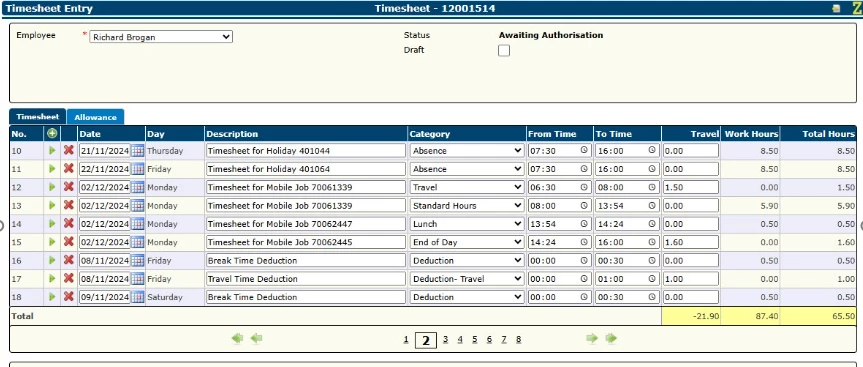Go to page 5
Image resolution: width=863 pixels, height=367 pixels.
click(474, 339)
